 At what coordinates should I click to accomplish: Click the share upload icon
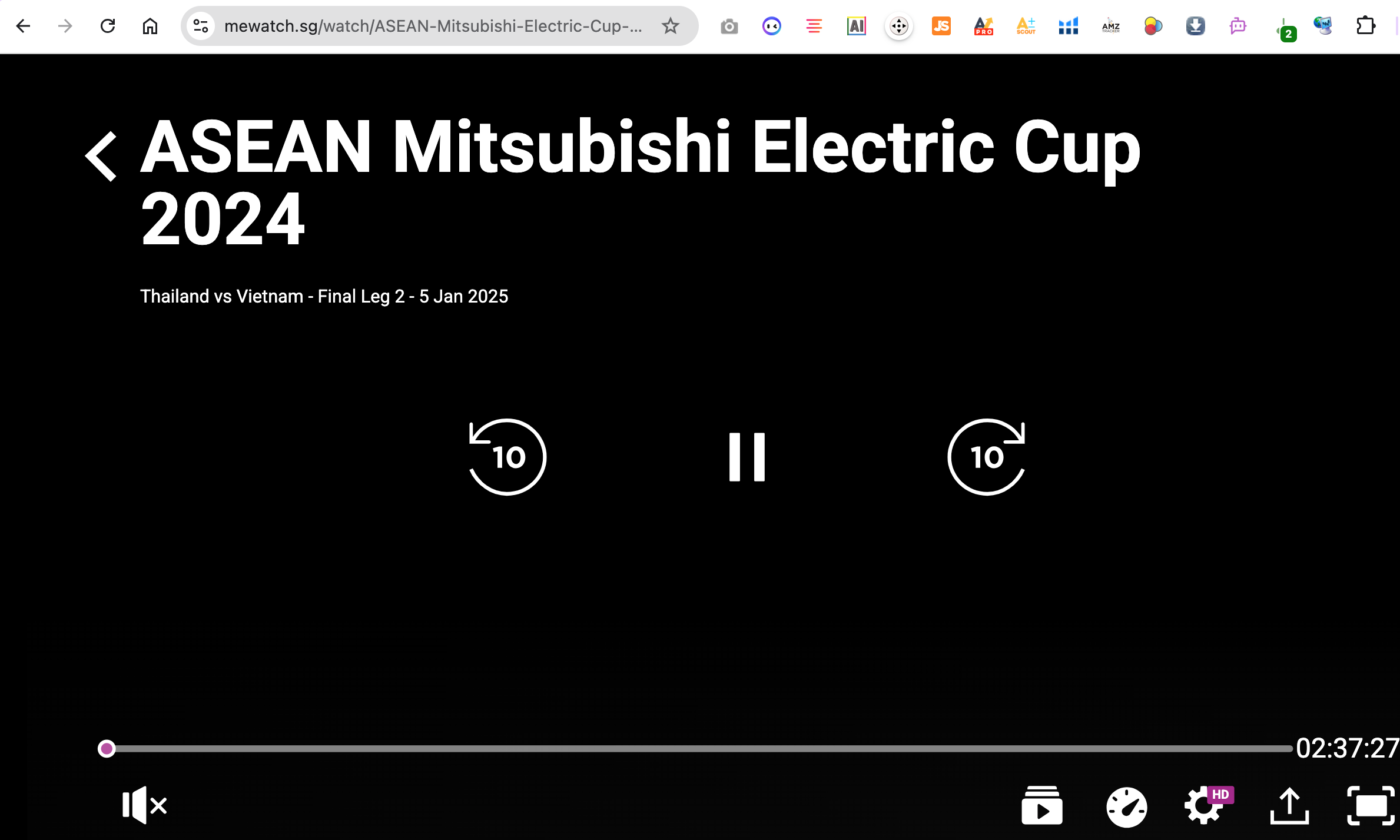[x=1289, y=806]
